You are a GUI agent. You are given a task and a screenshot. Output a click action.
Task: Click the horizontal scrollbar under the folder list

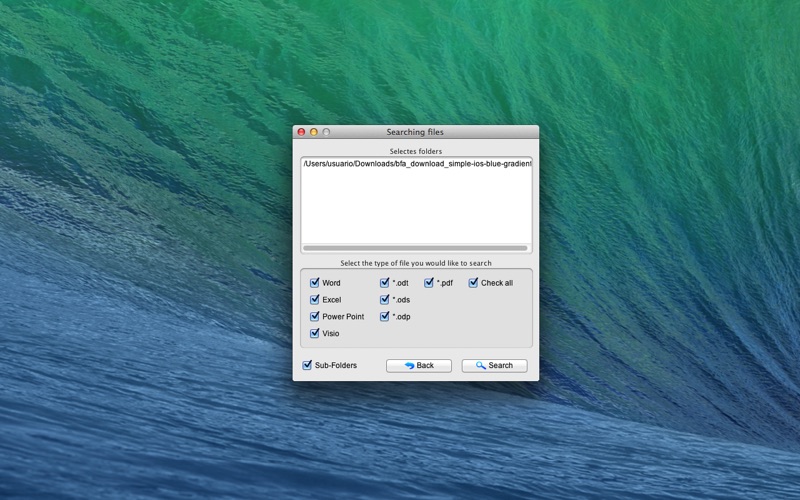415,248
